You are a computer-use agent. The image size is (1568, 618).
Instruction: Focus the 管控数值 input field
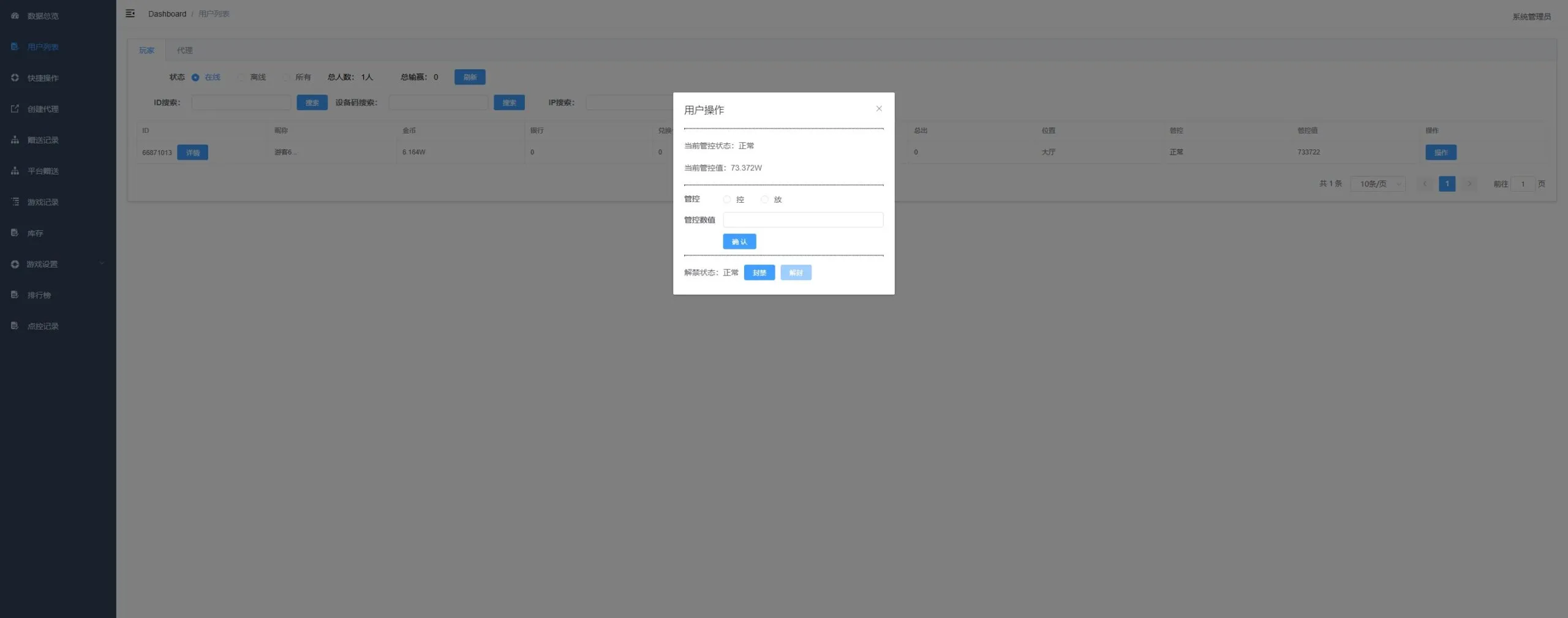[x=803, y=220]
